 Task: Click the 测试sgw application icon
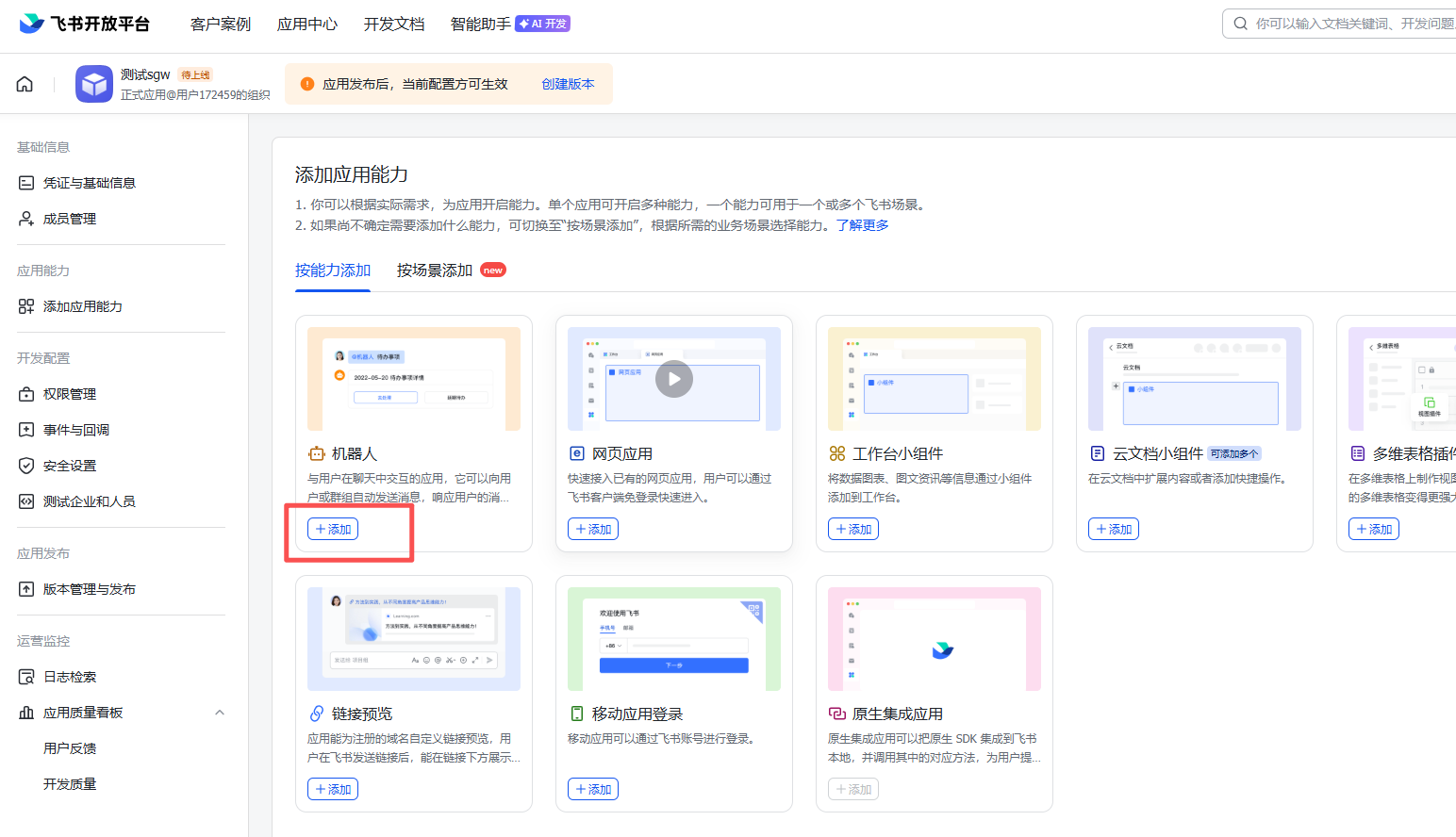pyautogui.click(x=93, y=83)
